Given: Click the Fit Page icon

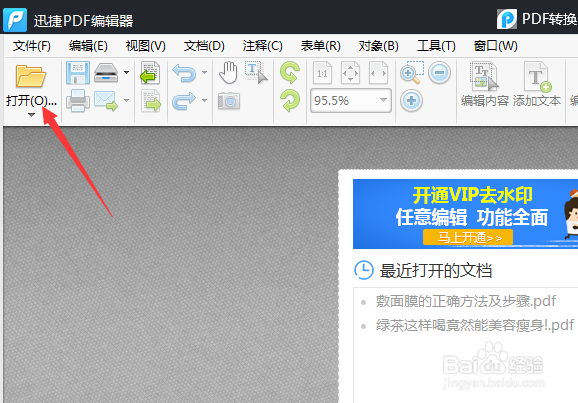Looking at the screenshot, I should tap(350, 73).
